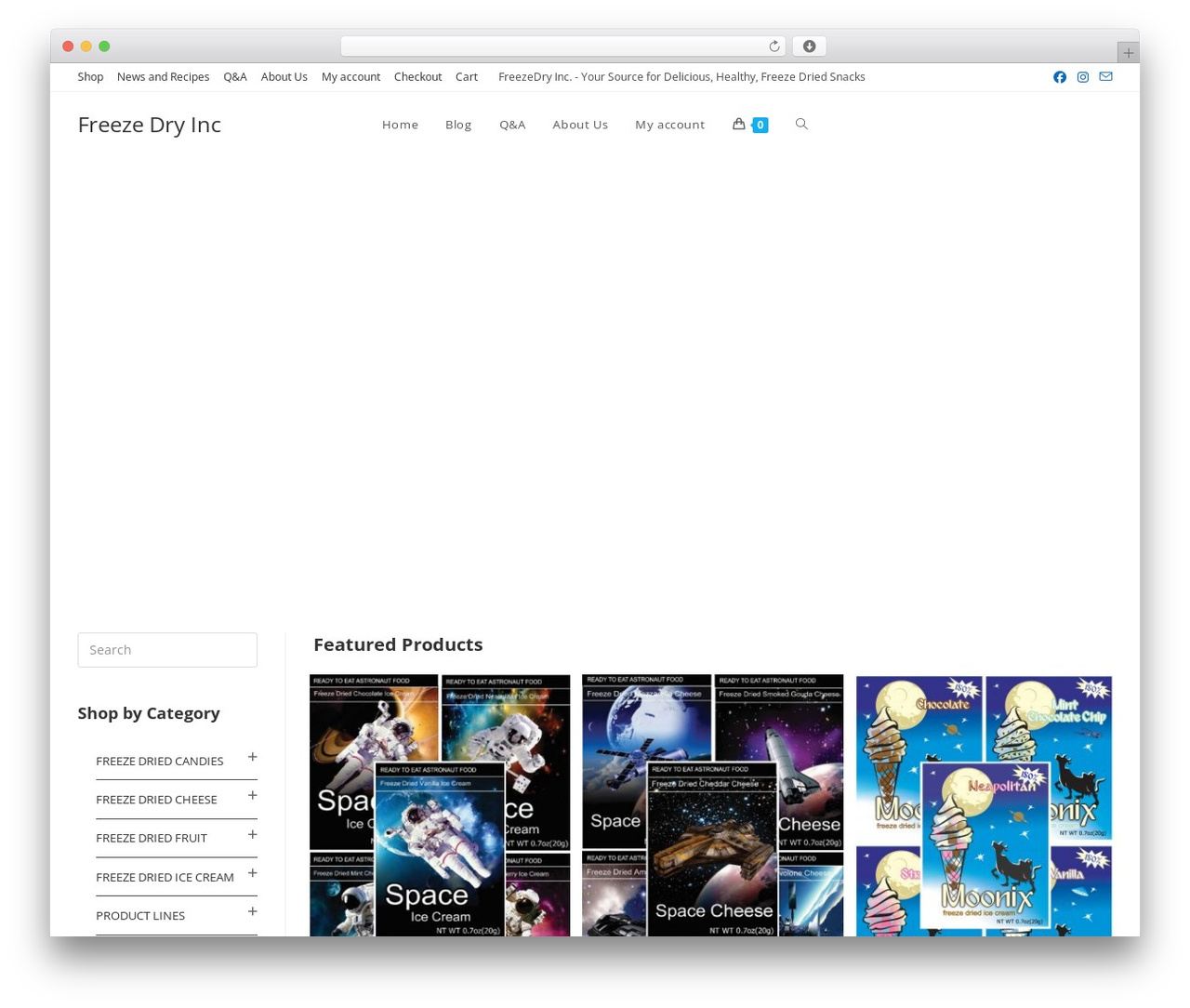Expand the Freeze Dried Ice Cream category

[252, 872]
